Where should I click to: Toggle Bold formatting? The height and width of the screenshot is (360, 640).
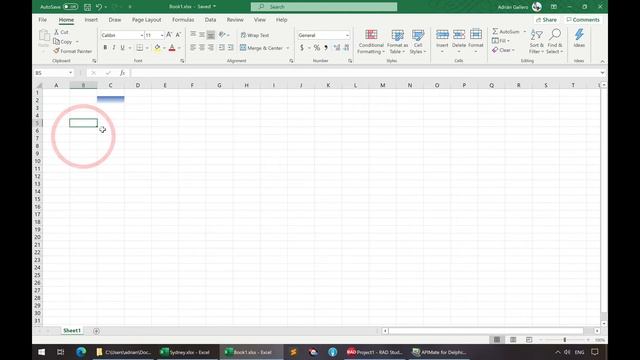tap(105, 48)
